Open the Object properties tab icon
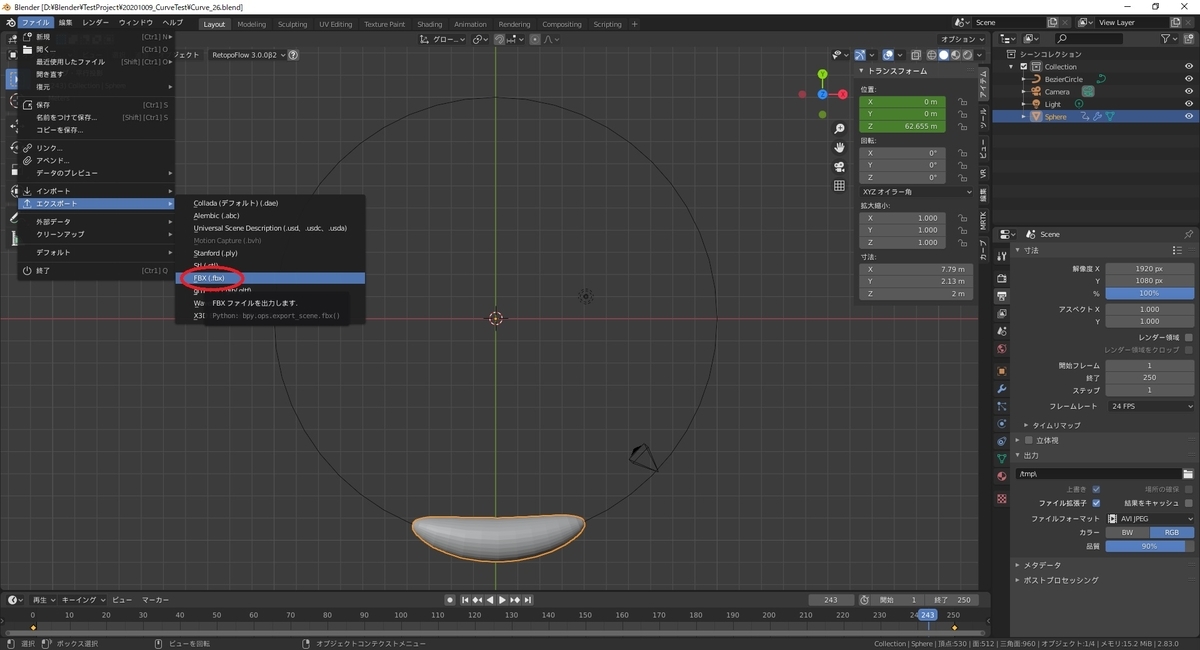1200x650 pixels. 1002,371
